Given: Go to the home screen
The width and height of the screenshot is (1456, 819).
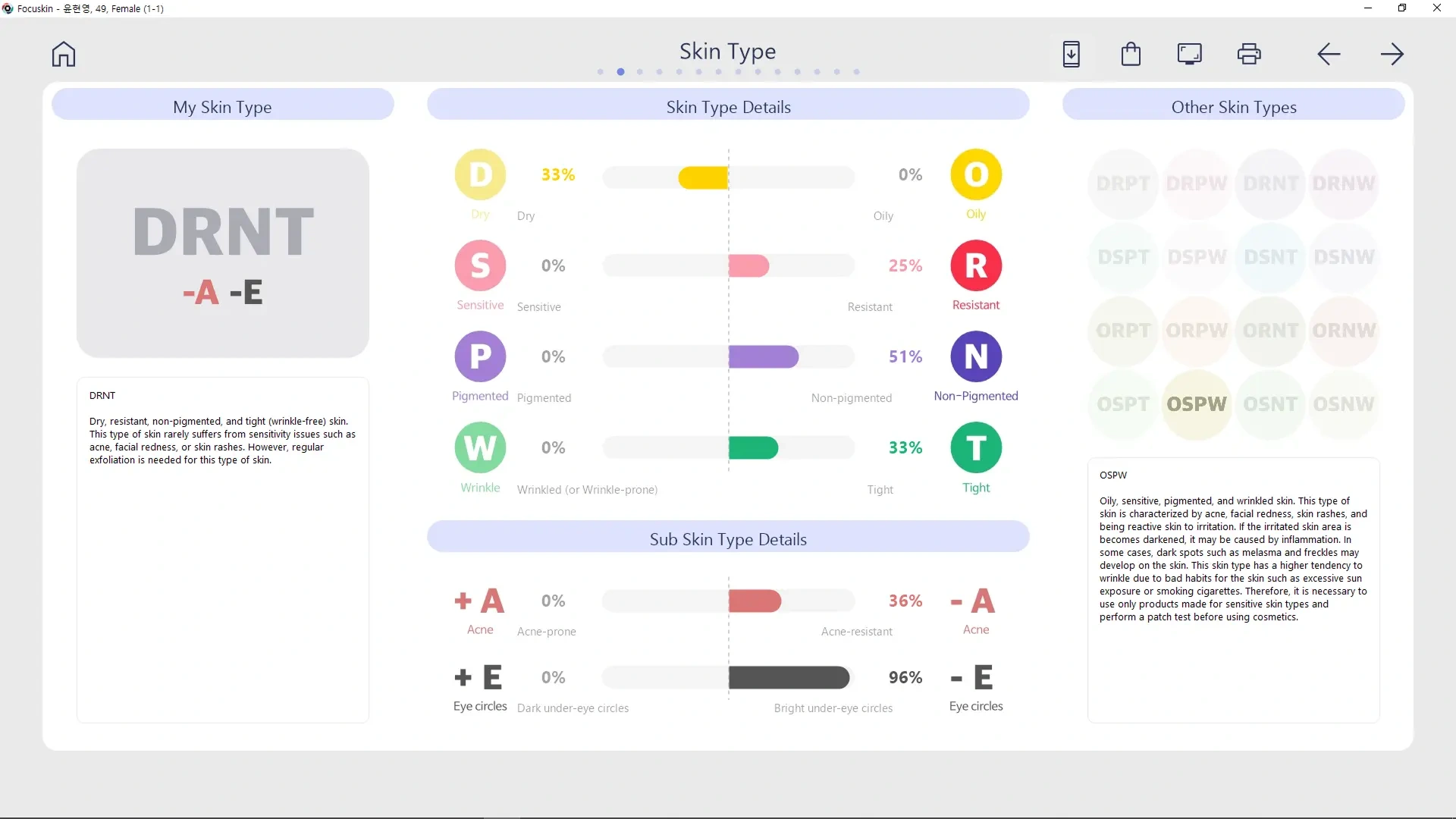Looking at the screenshot, I should pos(64,55).
